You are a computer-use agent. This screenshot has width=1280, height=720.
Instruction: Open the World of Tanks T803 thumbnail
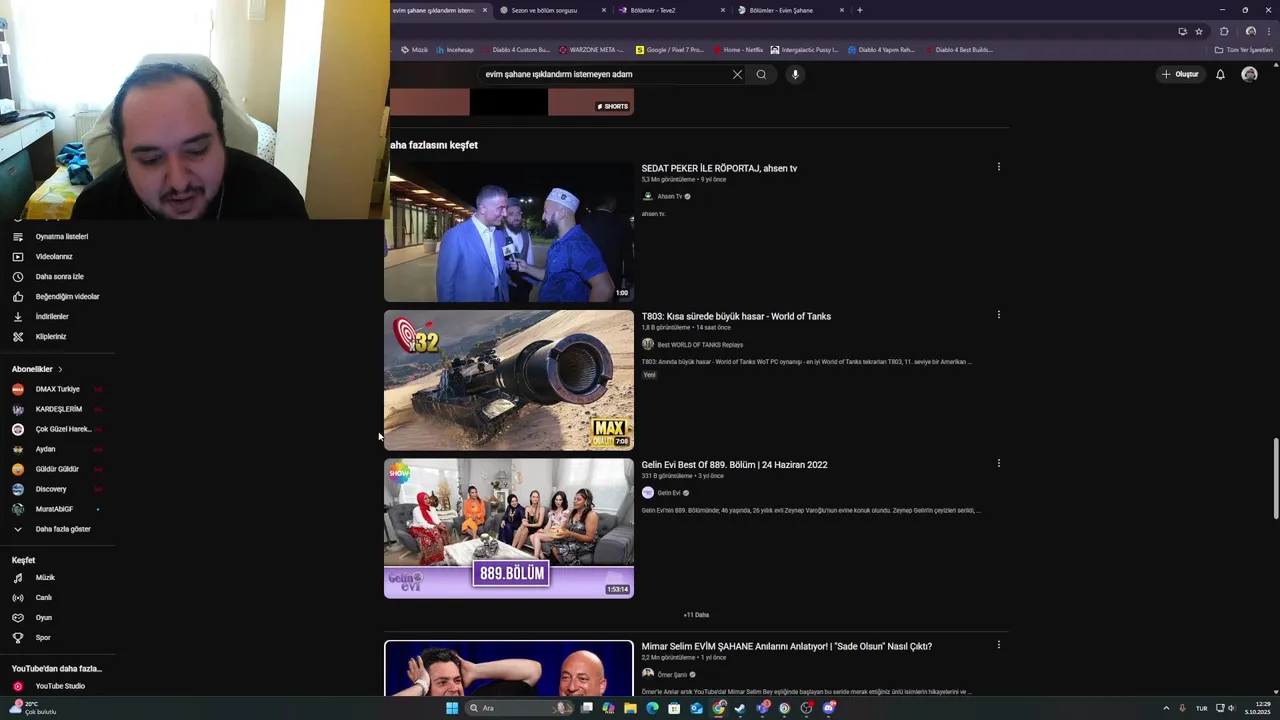point(509,380)
